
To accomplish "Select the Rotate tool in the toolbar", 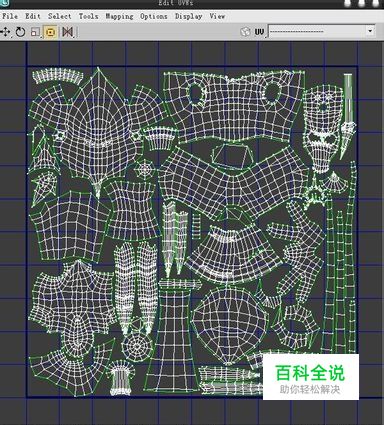I will (x=21, y=32).
